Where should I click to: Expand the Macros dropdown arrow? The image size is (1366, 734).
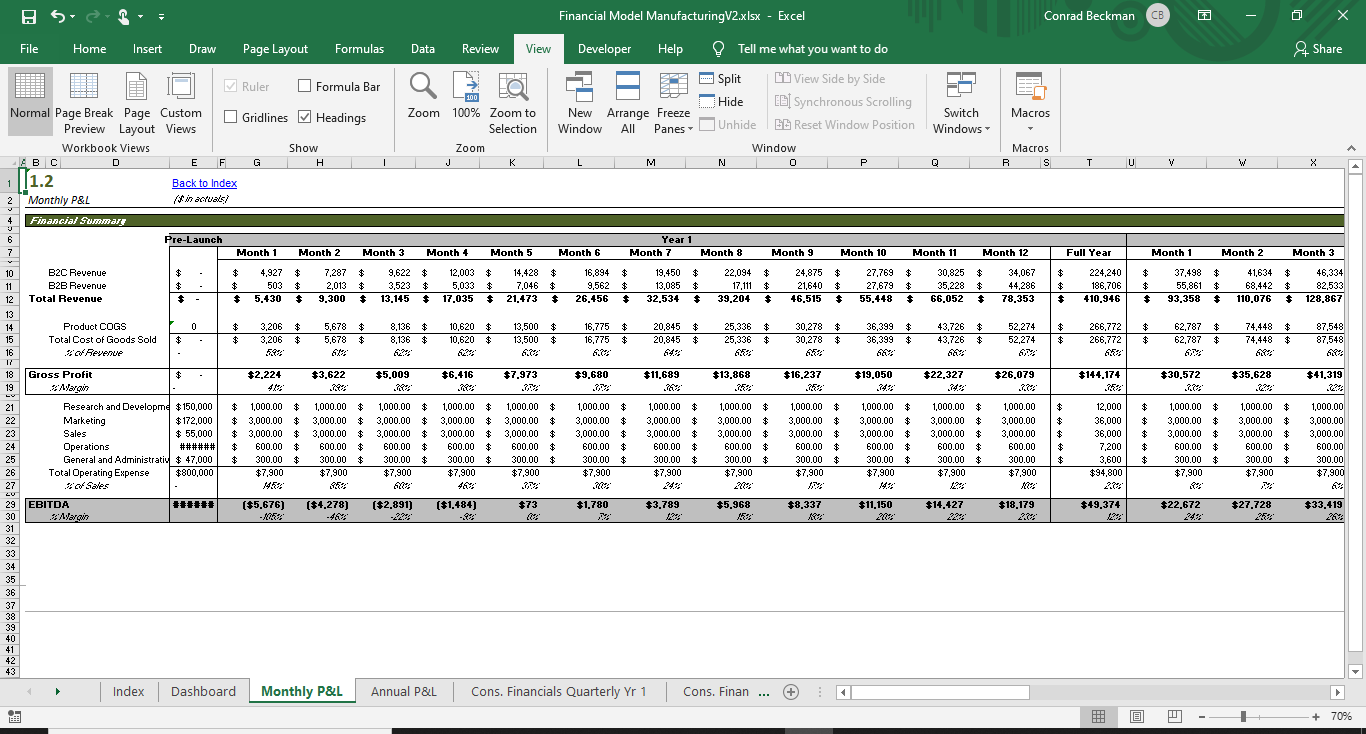point(1030,128)
